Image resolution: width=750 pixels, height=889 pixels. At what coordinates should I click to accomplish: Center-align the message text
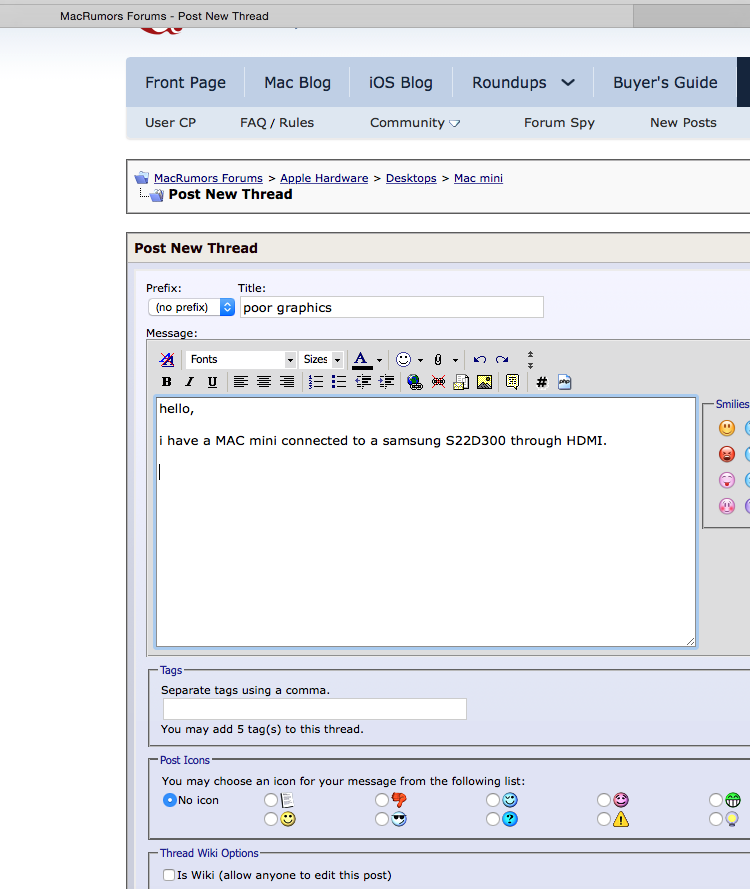pyautogui.click(x=264, y=382)
